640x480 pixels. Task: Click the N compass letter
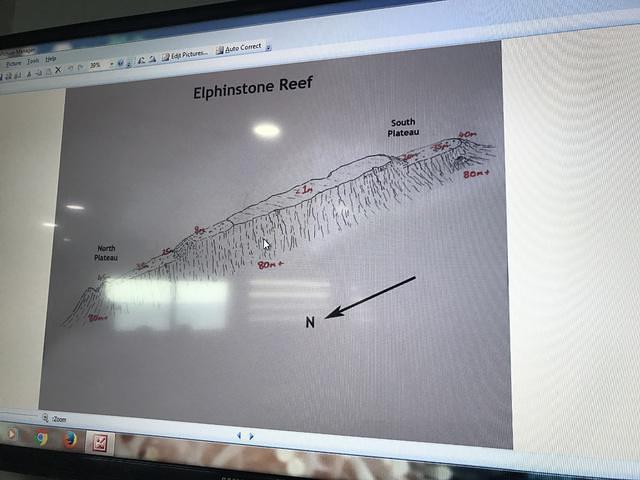(x=310, y=322)
